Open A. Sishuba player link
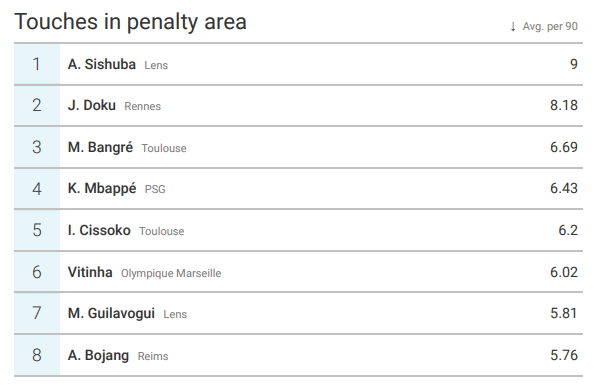Screen dimensions: 597x386 (x=102, y=64)
